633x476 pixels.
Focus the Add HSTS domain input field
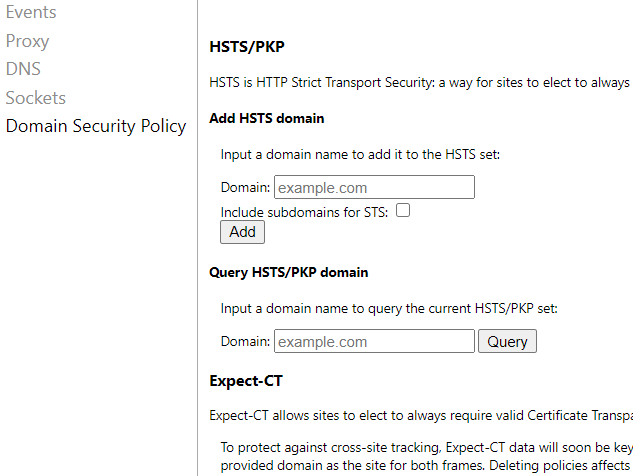(374, 187)
